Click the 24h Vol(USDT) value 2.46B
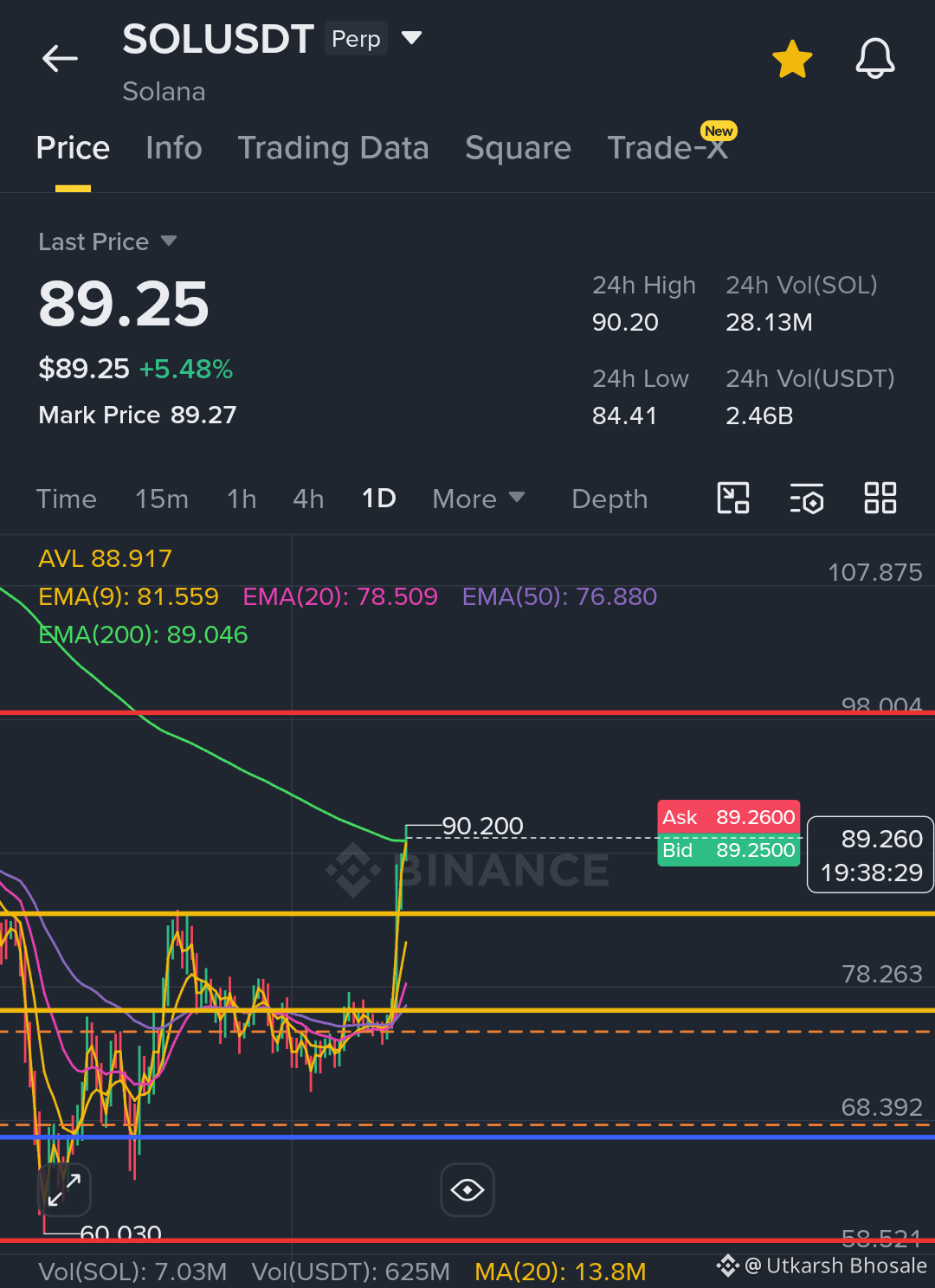Image resolution: width=935 pixels, height=1288 pixels. point(759,416)
